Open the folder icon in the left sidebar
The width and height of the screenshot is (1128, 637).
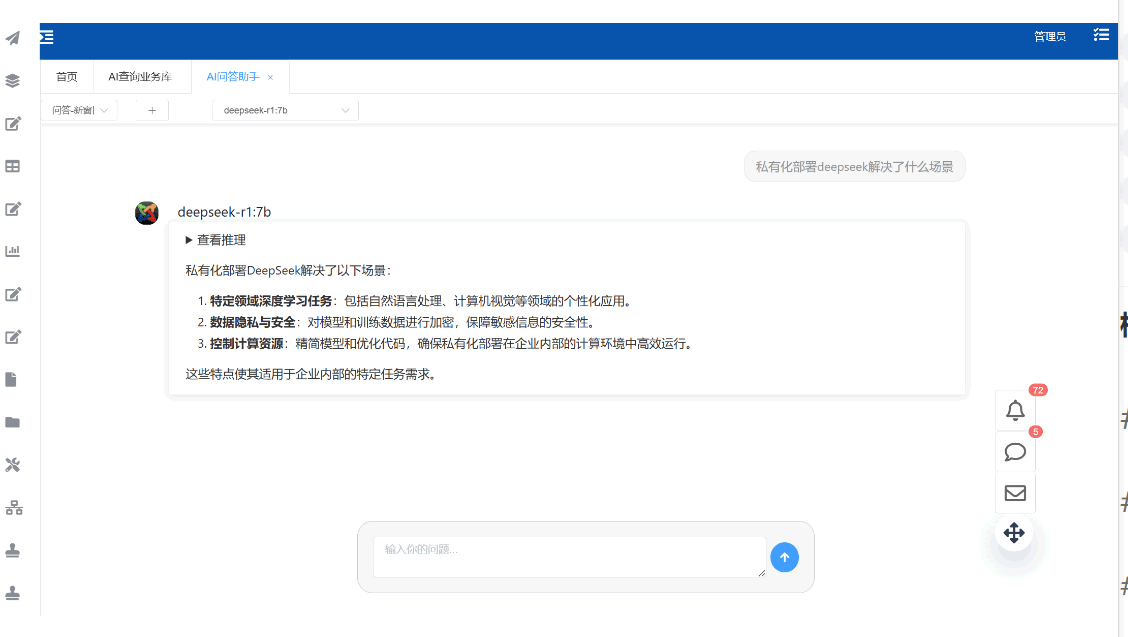tap(13, 421)
